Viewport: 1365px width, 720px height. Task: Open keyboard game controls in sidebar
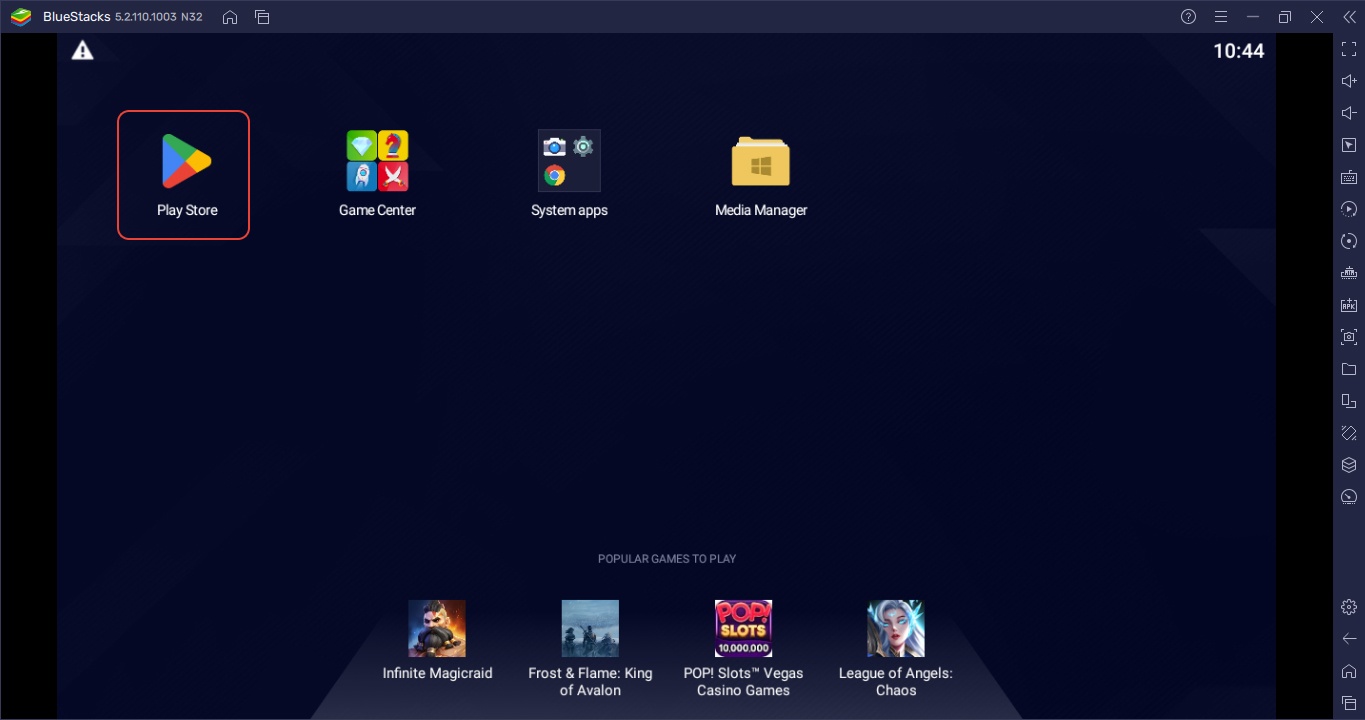1349,178
